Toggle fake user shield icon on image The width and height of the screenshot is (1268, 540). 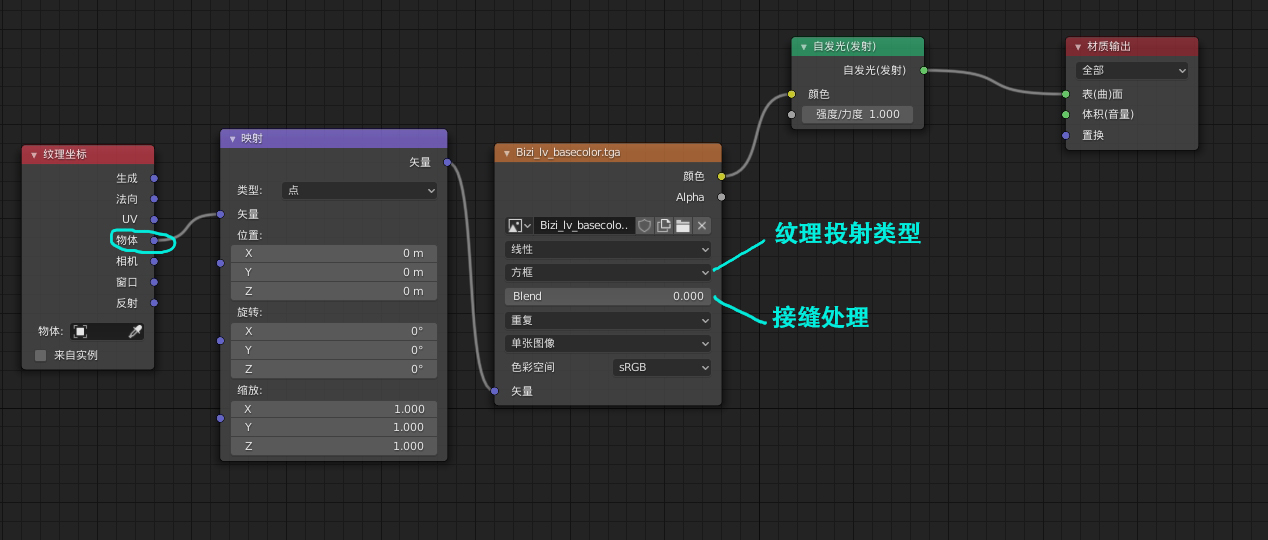point(645,226)
